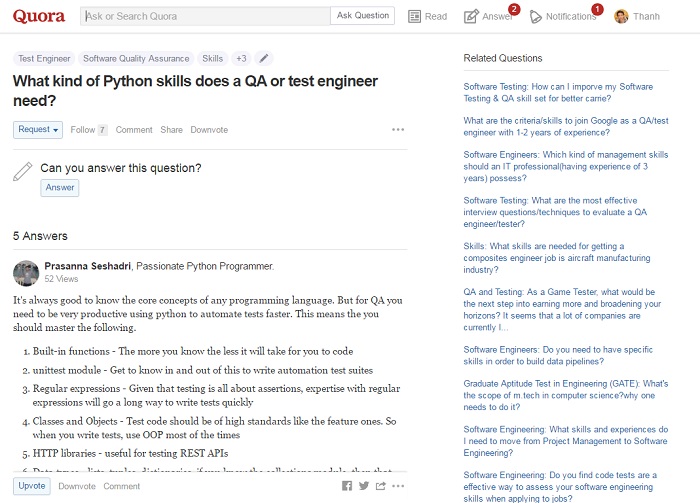Focus the Ask or Search Quora field
This screenshot has width=700, height=503.
(205, 16)
